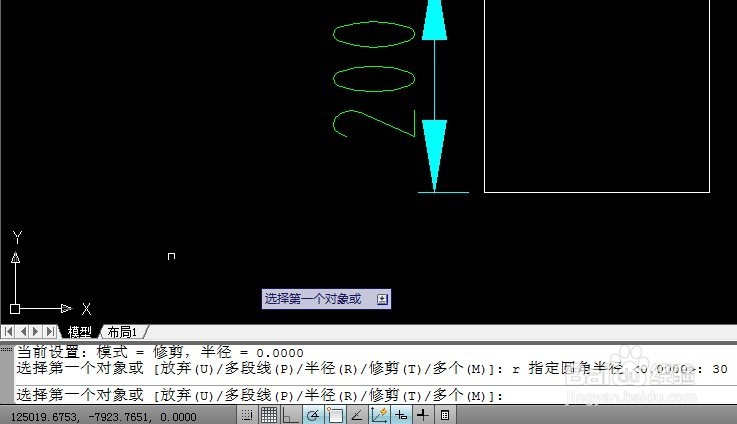This screenshot has width=737, height=424.
Task: Click the command window grip handle
Action: pos(7,349)
